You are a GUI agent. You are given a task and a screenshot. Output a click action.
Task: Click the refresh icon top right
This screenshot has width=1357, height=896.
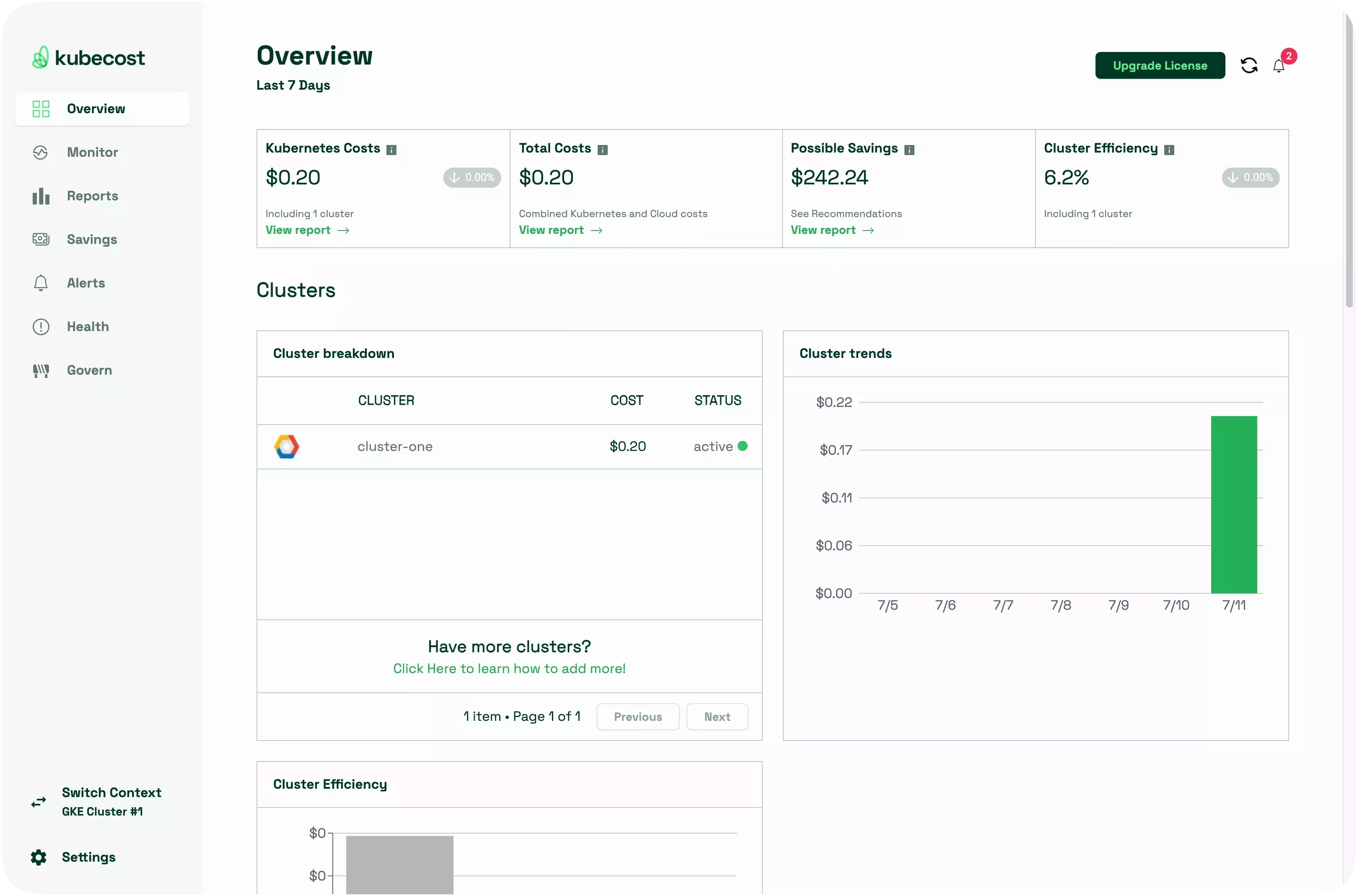pyautogui.click(x=1248, y=65)
